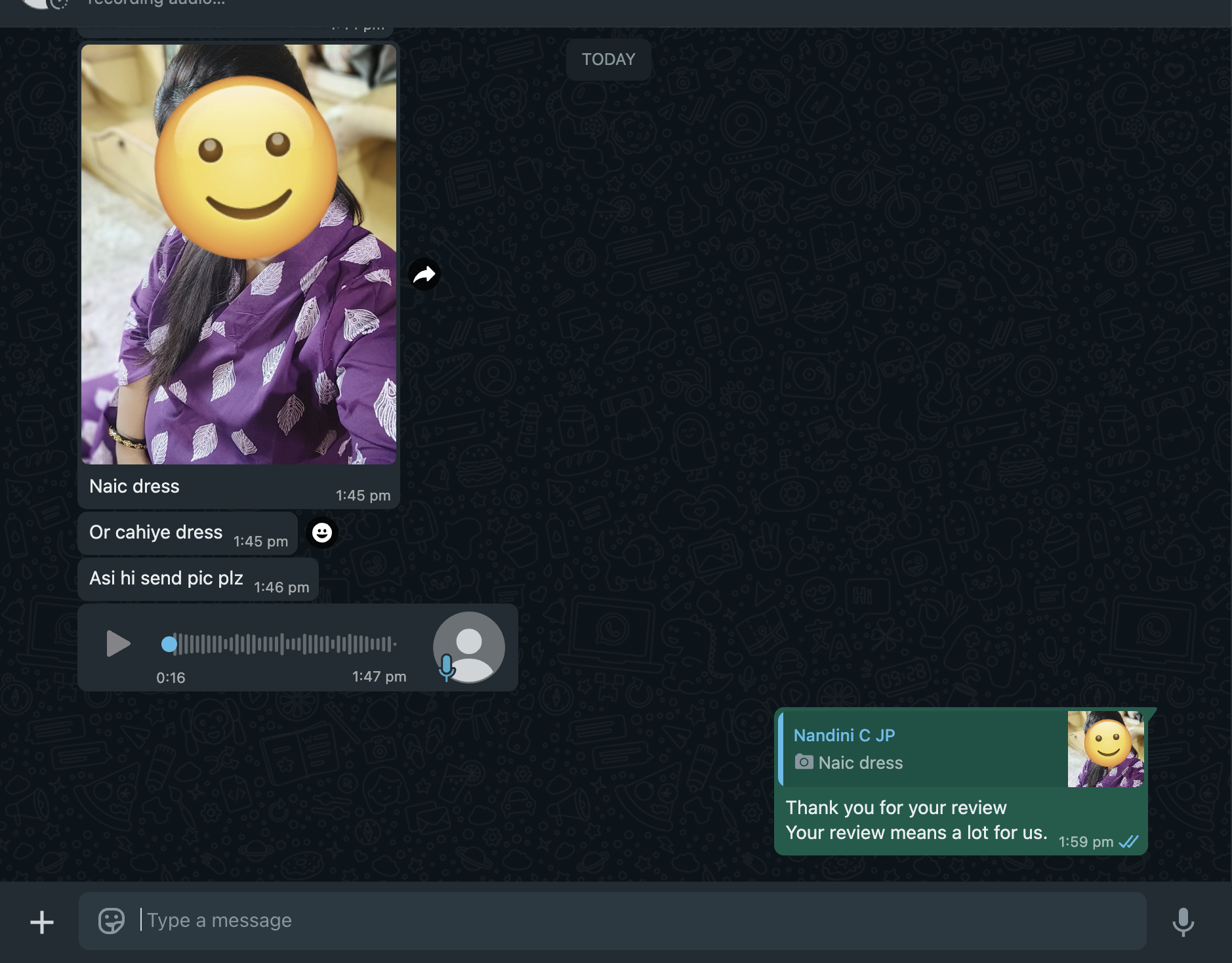The image size is (1232, 963).
Task: Open the purple dress photo
Action: [239, 255]
